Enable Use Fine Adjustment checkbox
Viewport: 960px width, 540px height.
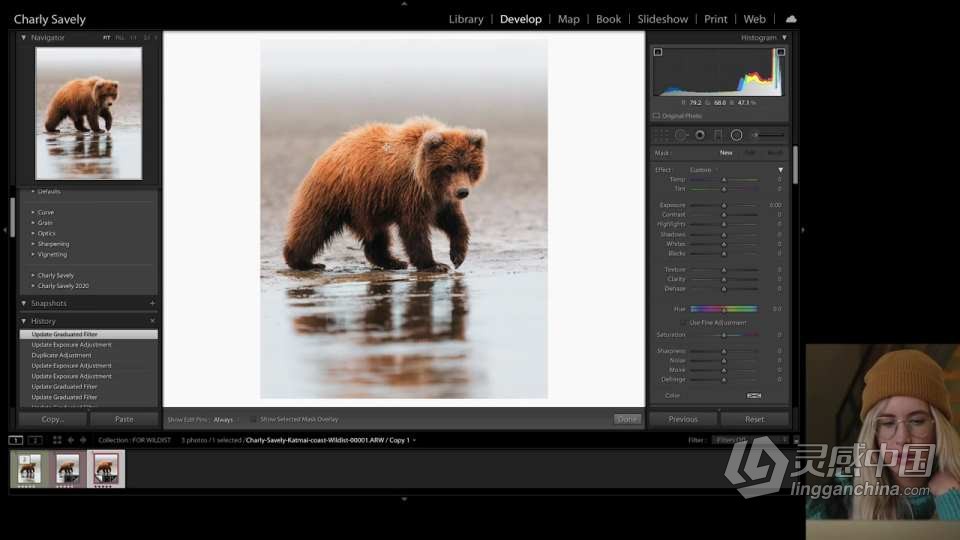[684, 323]
